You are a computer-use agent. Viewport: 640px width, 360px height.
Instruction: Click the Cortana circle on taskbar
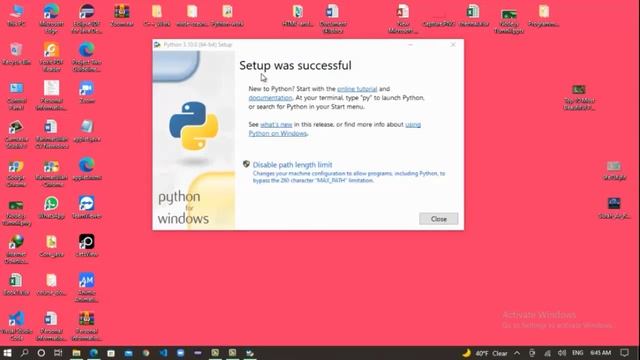click(x=41, y=353)
